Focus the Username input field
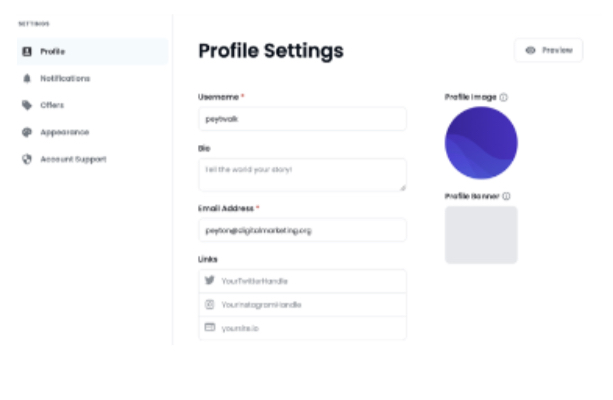 coord(302,119)
